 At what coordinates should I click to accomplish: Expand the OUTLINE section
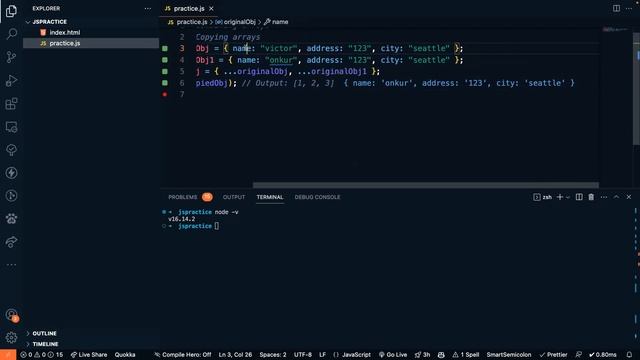click(44, 333)
